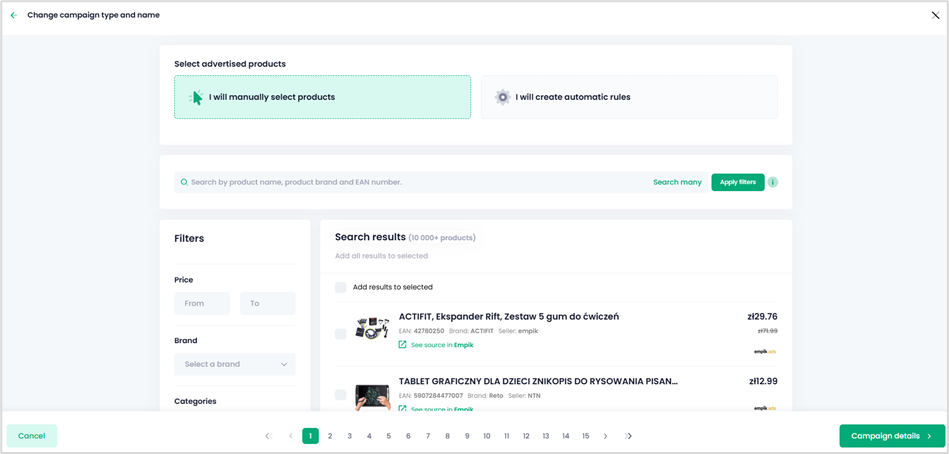Tick the checkbox for Tablet Graficzny product
949x454 pixels.
pyautogui.click(x=341, y=395)
